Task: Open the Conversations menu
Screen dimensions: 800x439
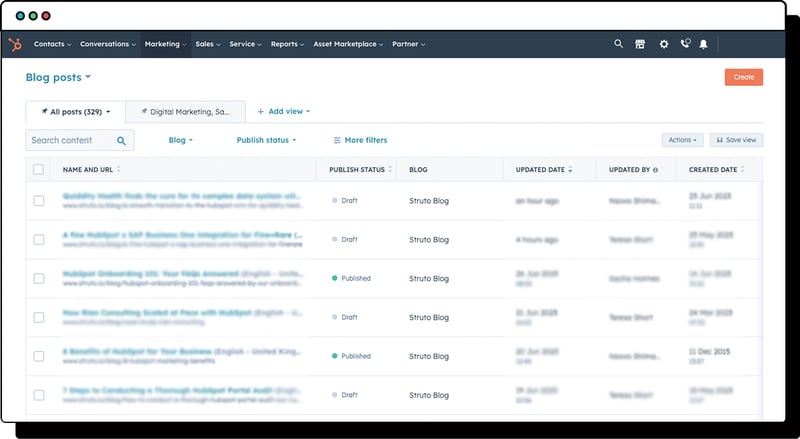Action: click(108, 44)
